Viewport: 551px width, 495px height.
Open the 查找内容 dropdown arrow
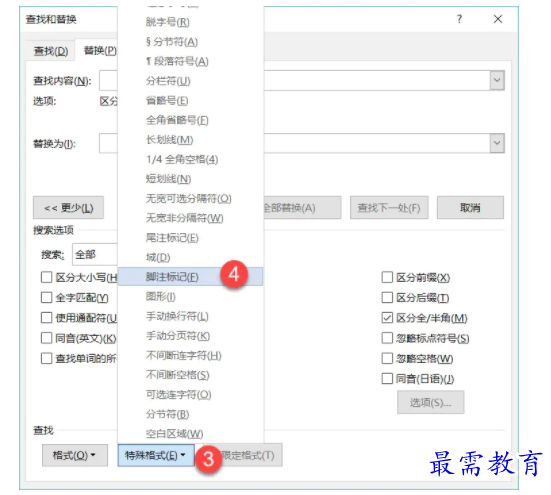coord(497,80)
